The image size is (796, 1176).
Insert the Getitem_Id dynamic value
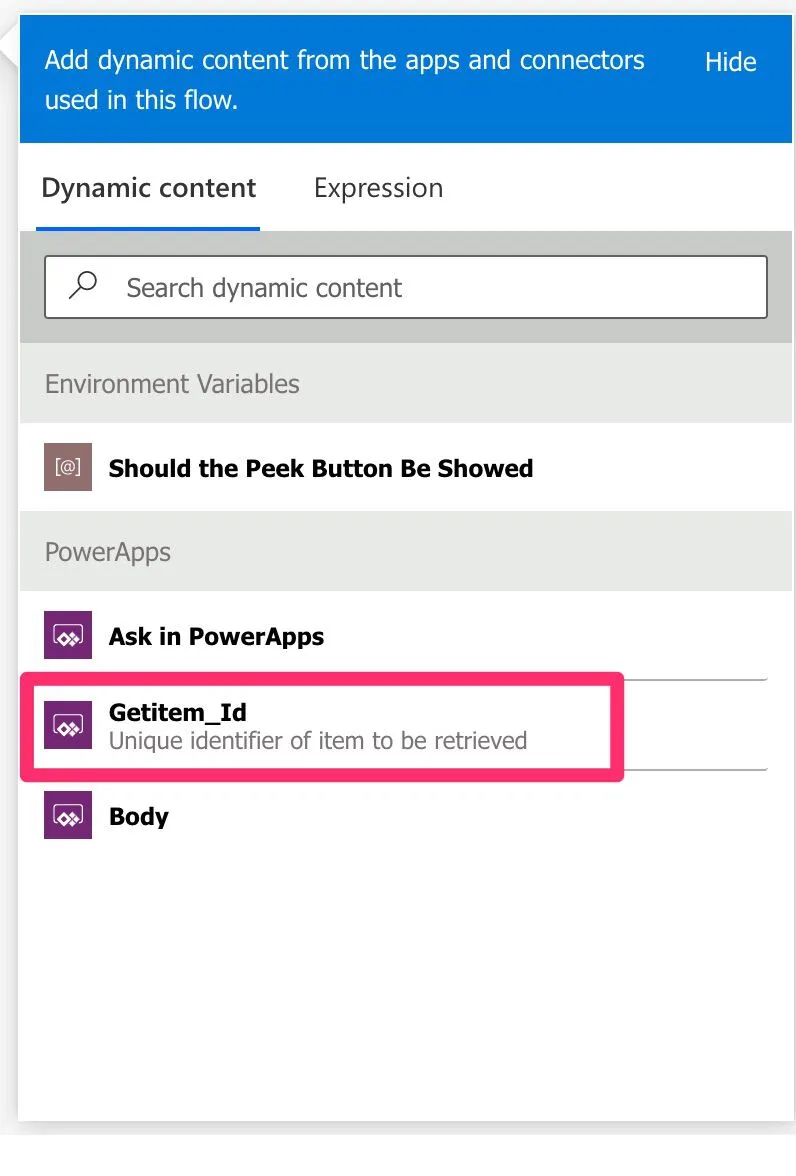pyautogui.click(x=177, y=713)
